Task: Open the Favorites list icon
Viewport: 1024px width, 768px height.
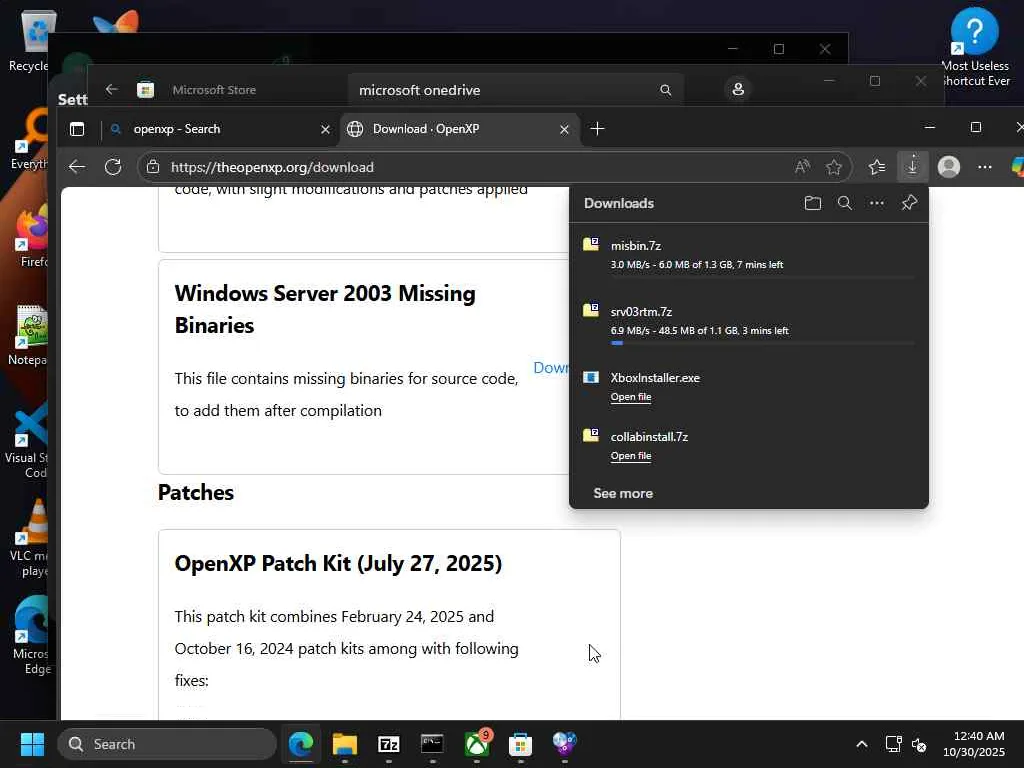Action: (877, 167)
